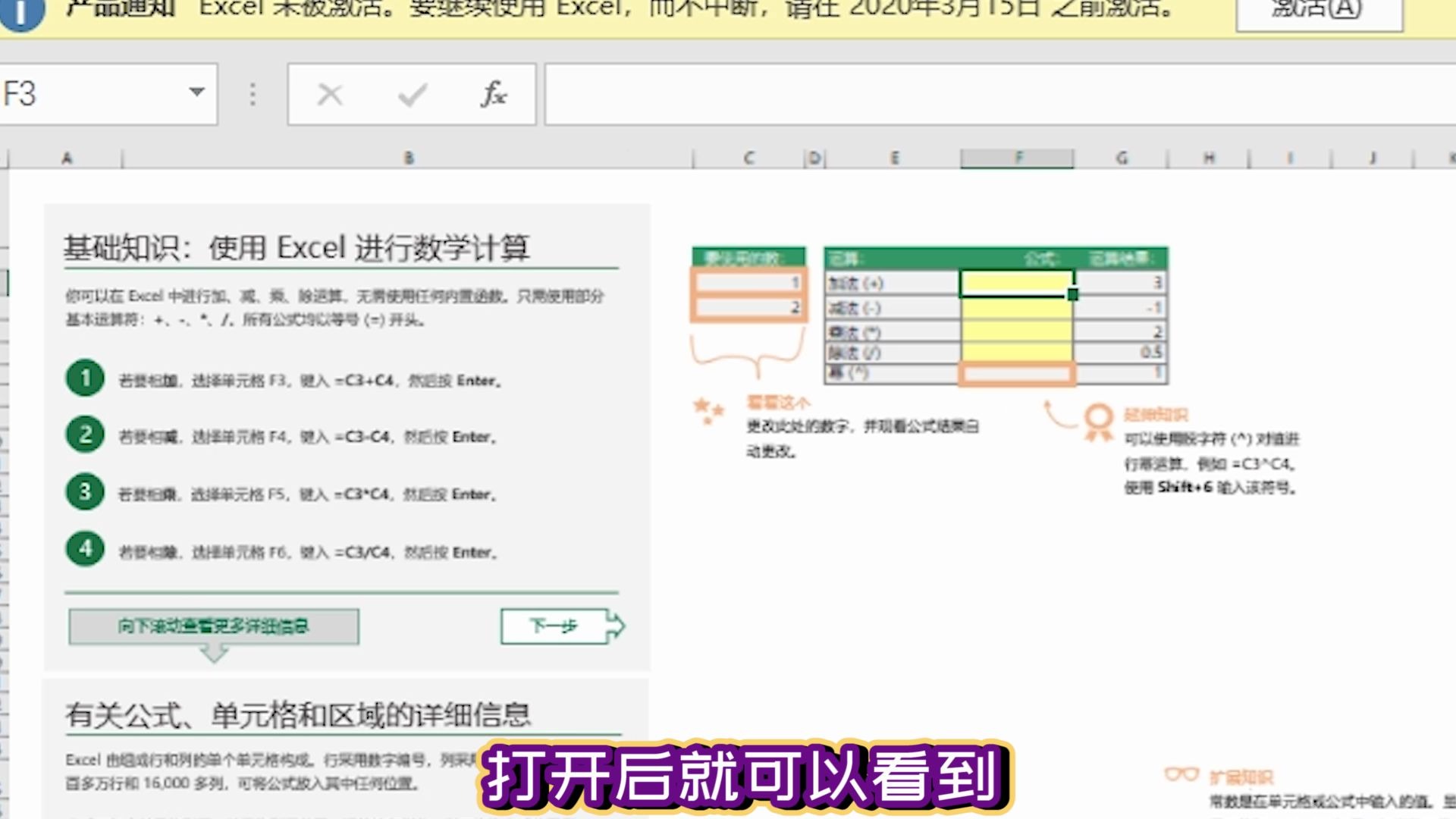This screenshot has width=1456, height=819.
Task: Select yellow formula cell F3
Action: [x=1017, y=283]
